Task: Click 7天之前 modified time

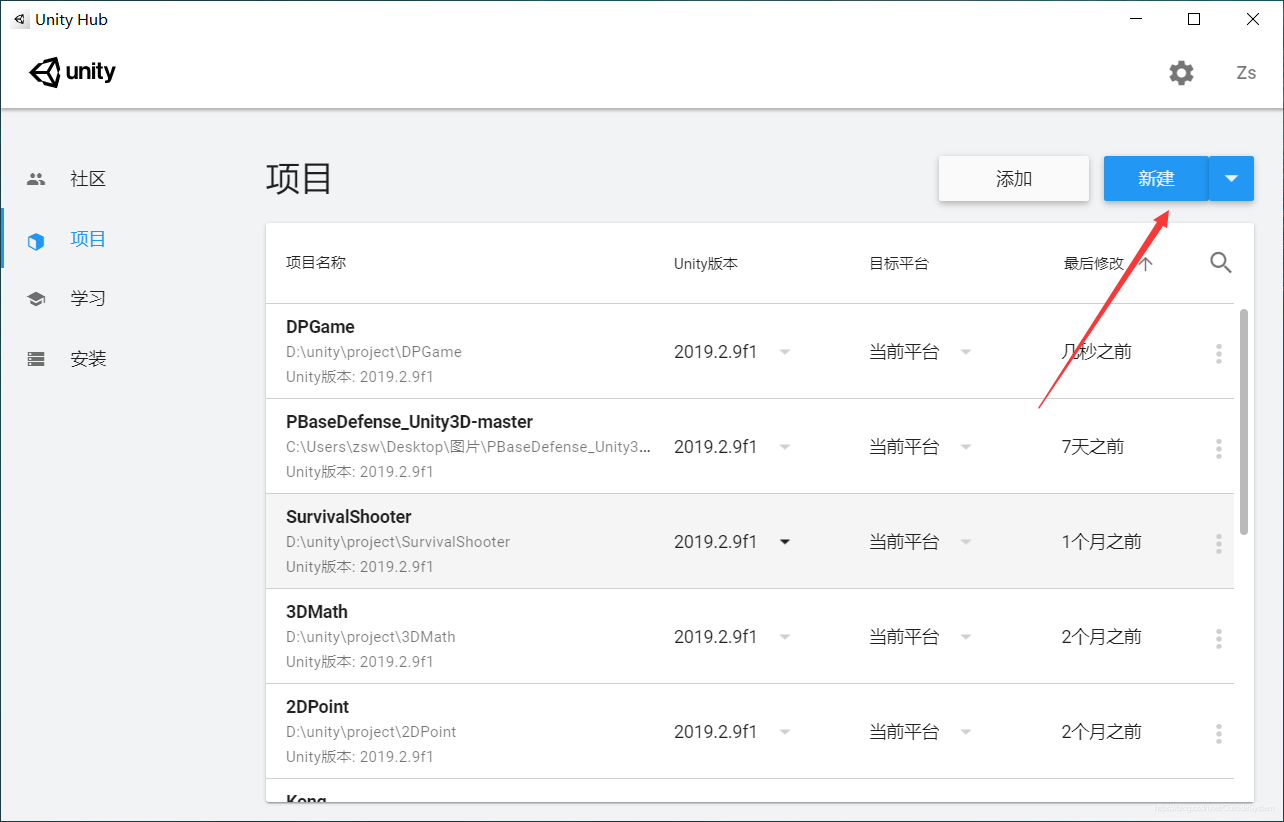Action: (1093, 447)
